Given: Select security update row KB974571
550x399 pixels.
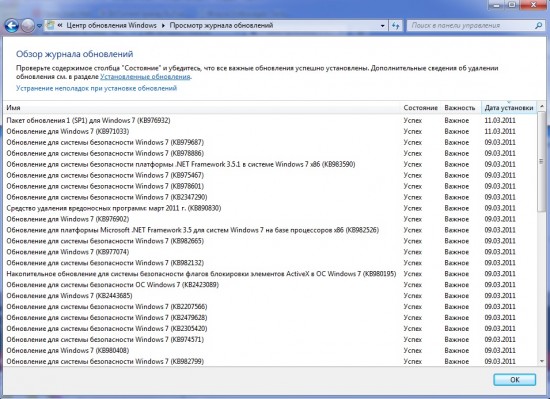Looking at the screenshot, I should (x=270, y=339).
